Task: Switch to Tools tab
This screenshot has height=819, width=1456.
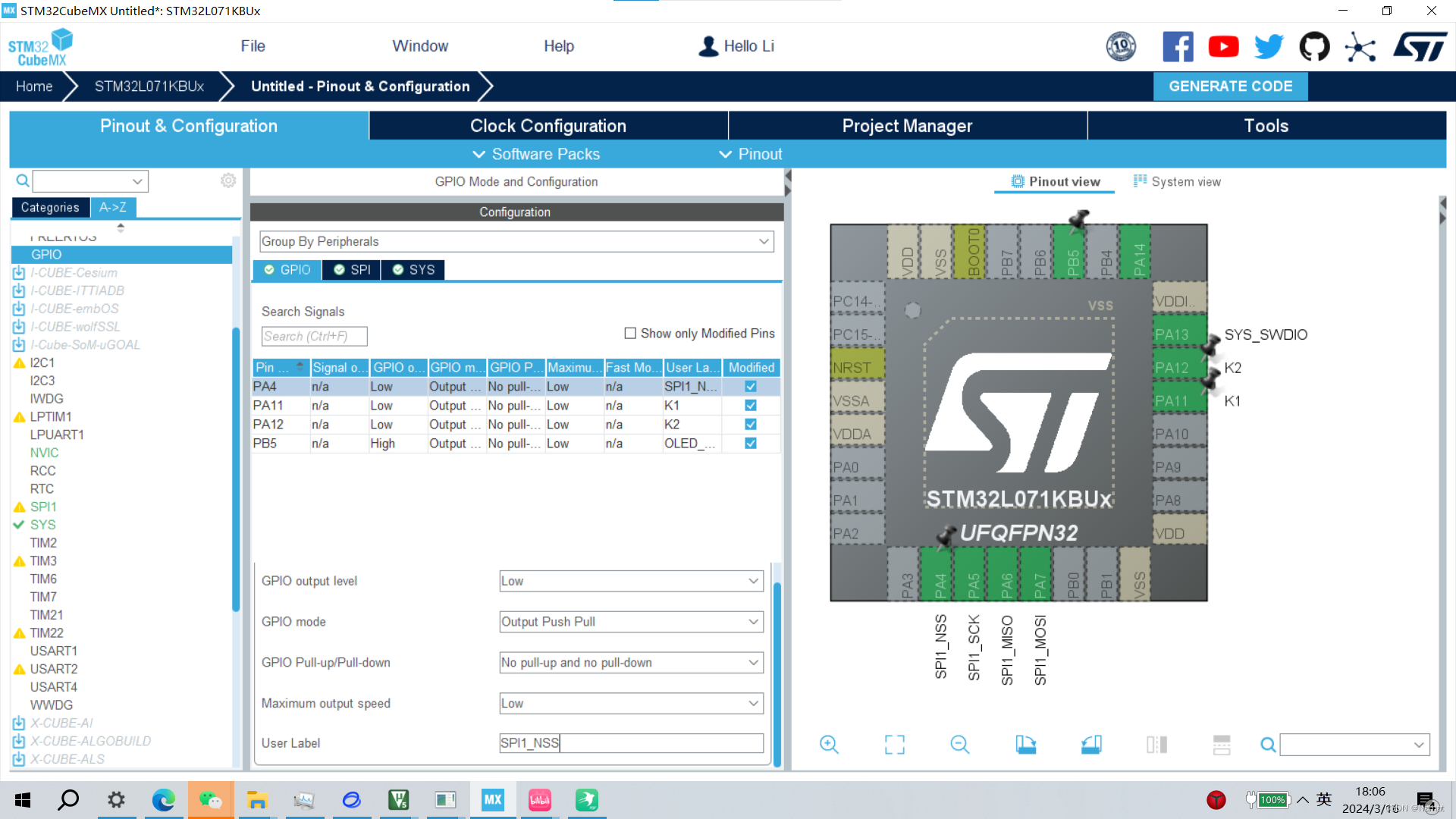Action: (1266, 126)
